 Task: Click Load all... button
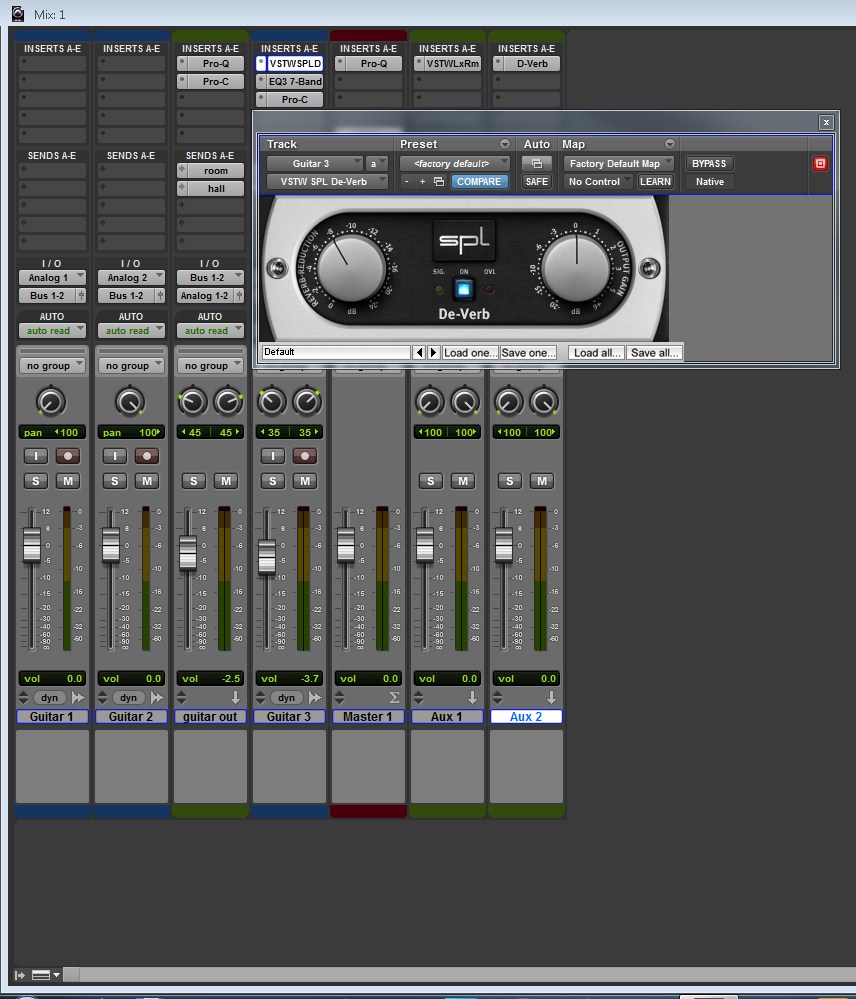pyautogui.click(x=597, y=353)
